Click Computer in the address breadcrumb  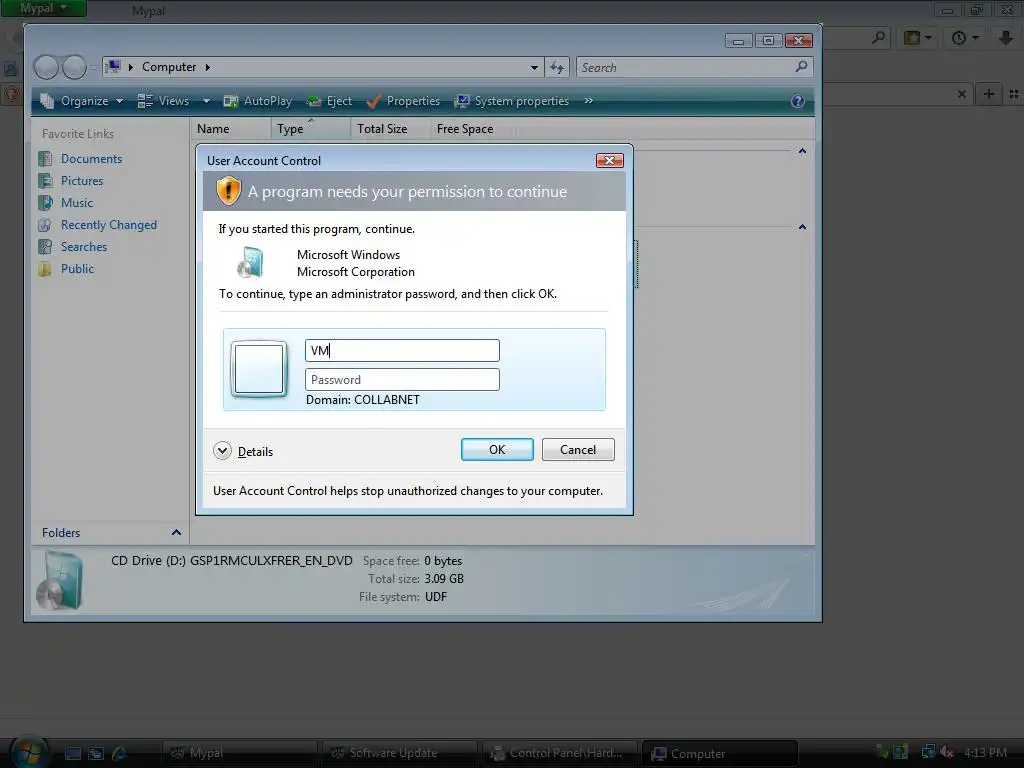coord(169,67)
